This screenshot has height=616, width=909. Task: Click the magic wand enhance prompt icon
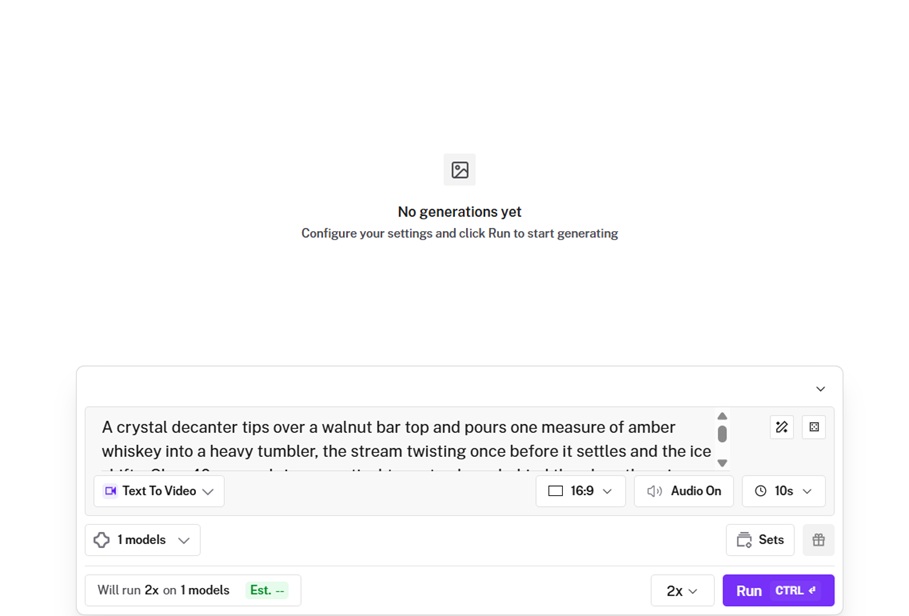781,427
